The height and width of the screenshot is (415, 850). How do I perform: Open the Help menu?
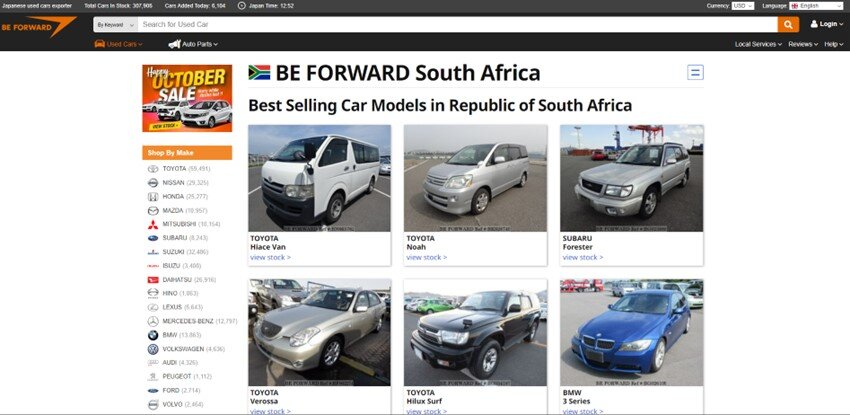coord(834,44)
